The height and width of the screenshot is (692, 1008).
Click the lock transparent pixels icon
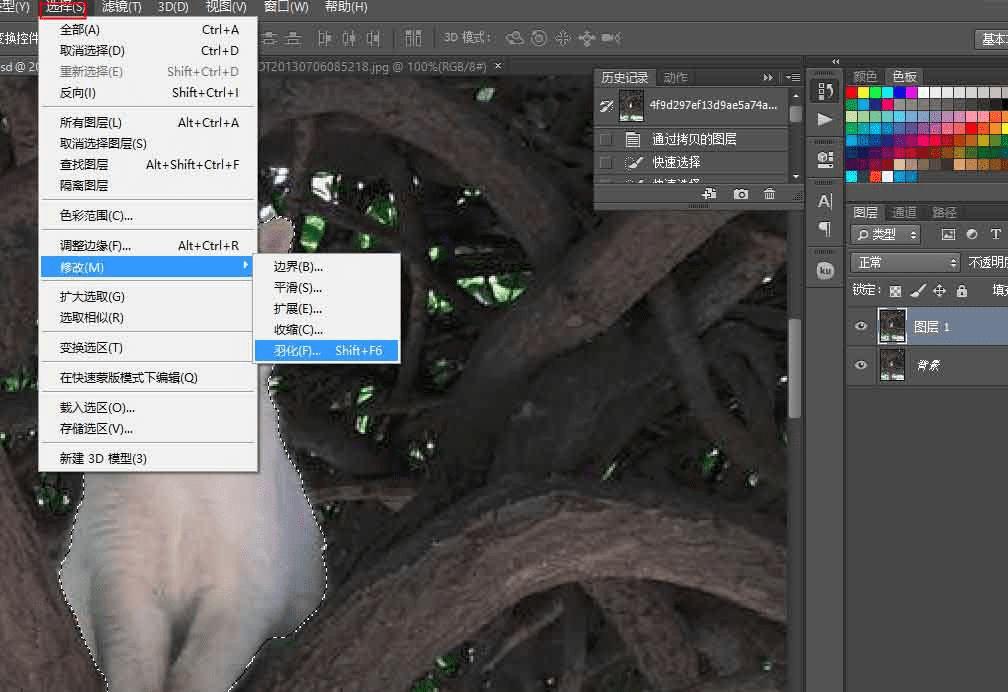click(895, 291)
